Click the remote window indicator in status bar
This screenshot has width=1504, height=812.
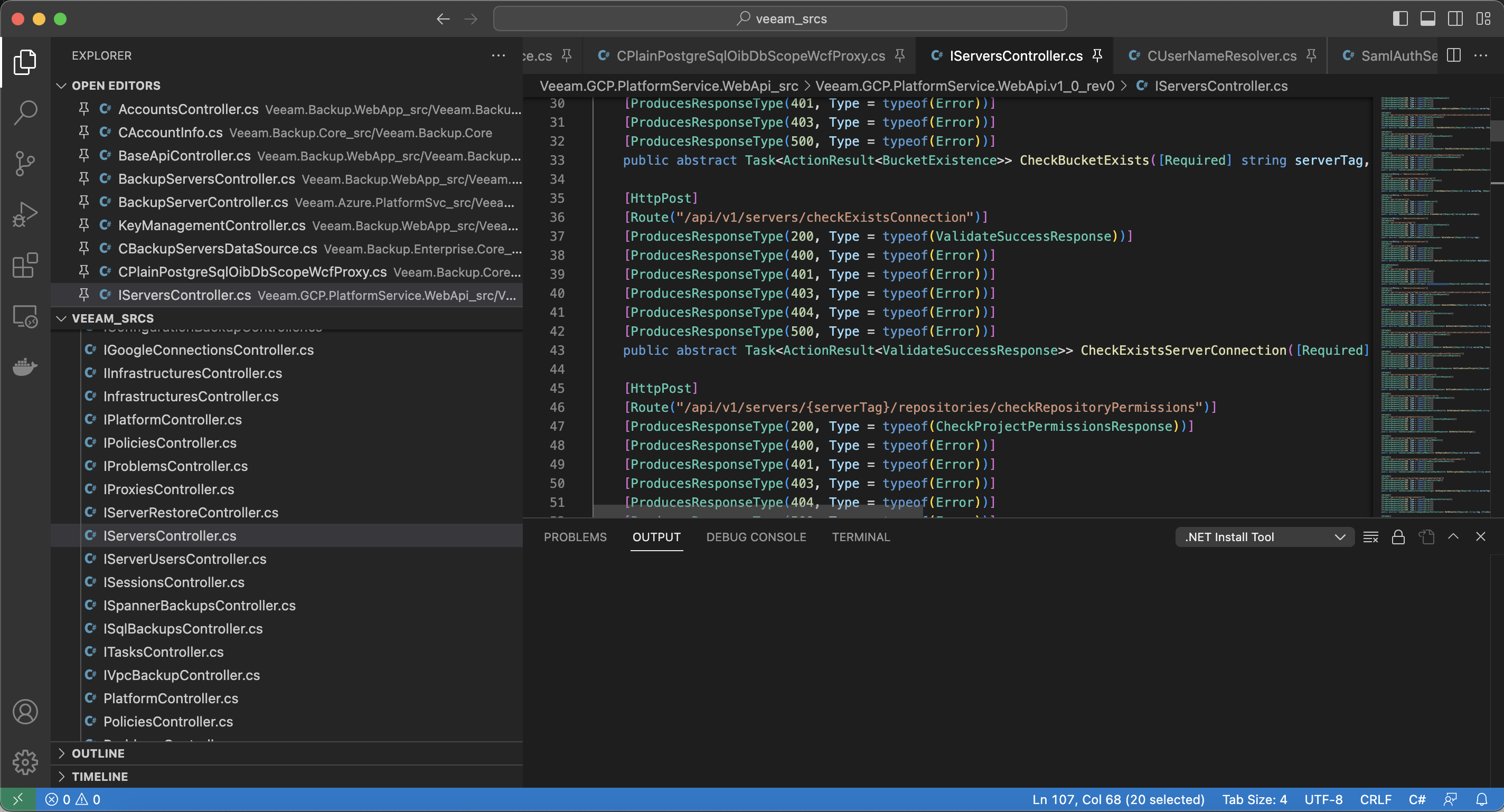(18, 799)
